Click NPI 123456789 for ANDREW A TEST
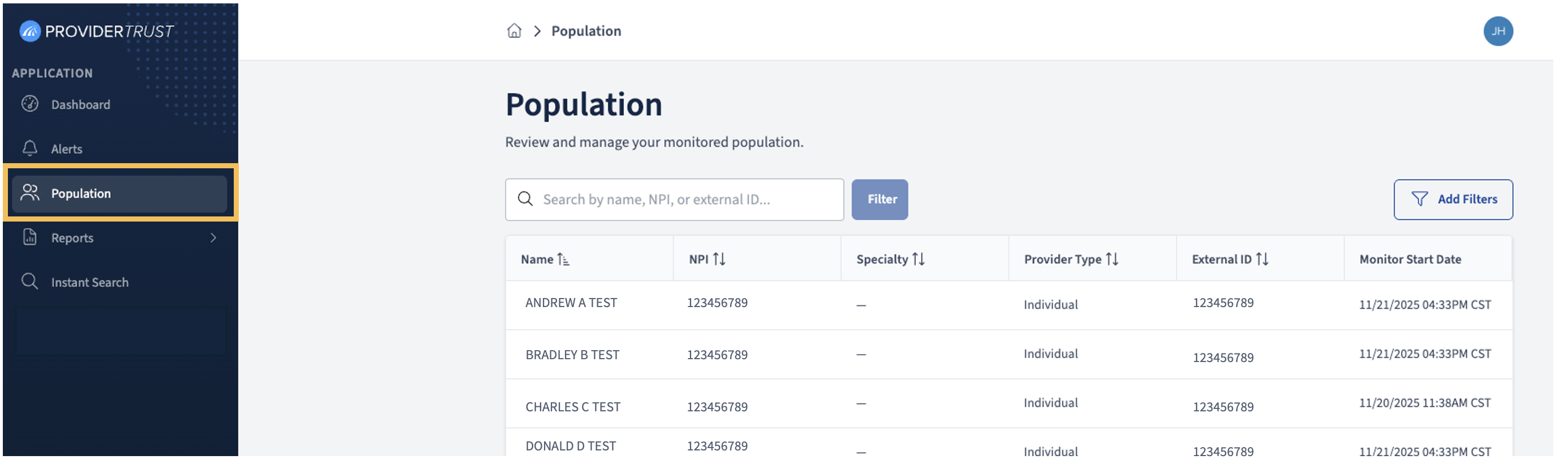Screen dimensions: 1568x468 (x=717, y=303)
